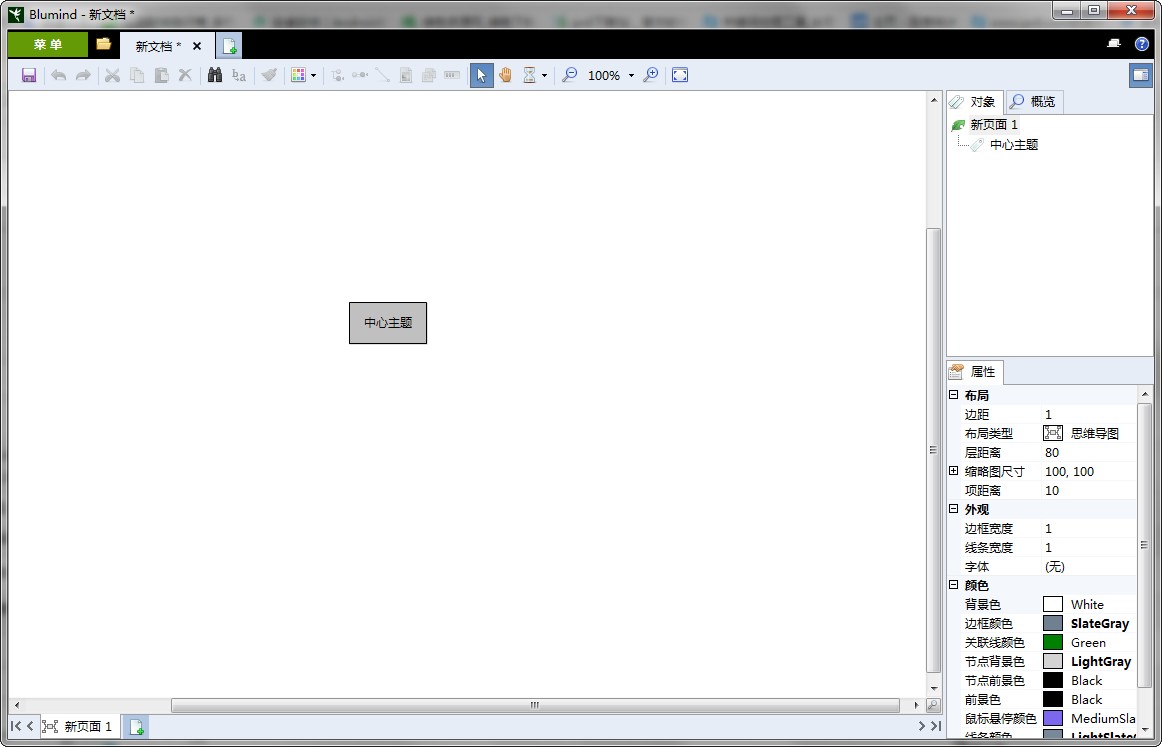Open file with the folder icon
The image size is (1162, 747).
point(103,44)
